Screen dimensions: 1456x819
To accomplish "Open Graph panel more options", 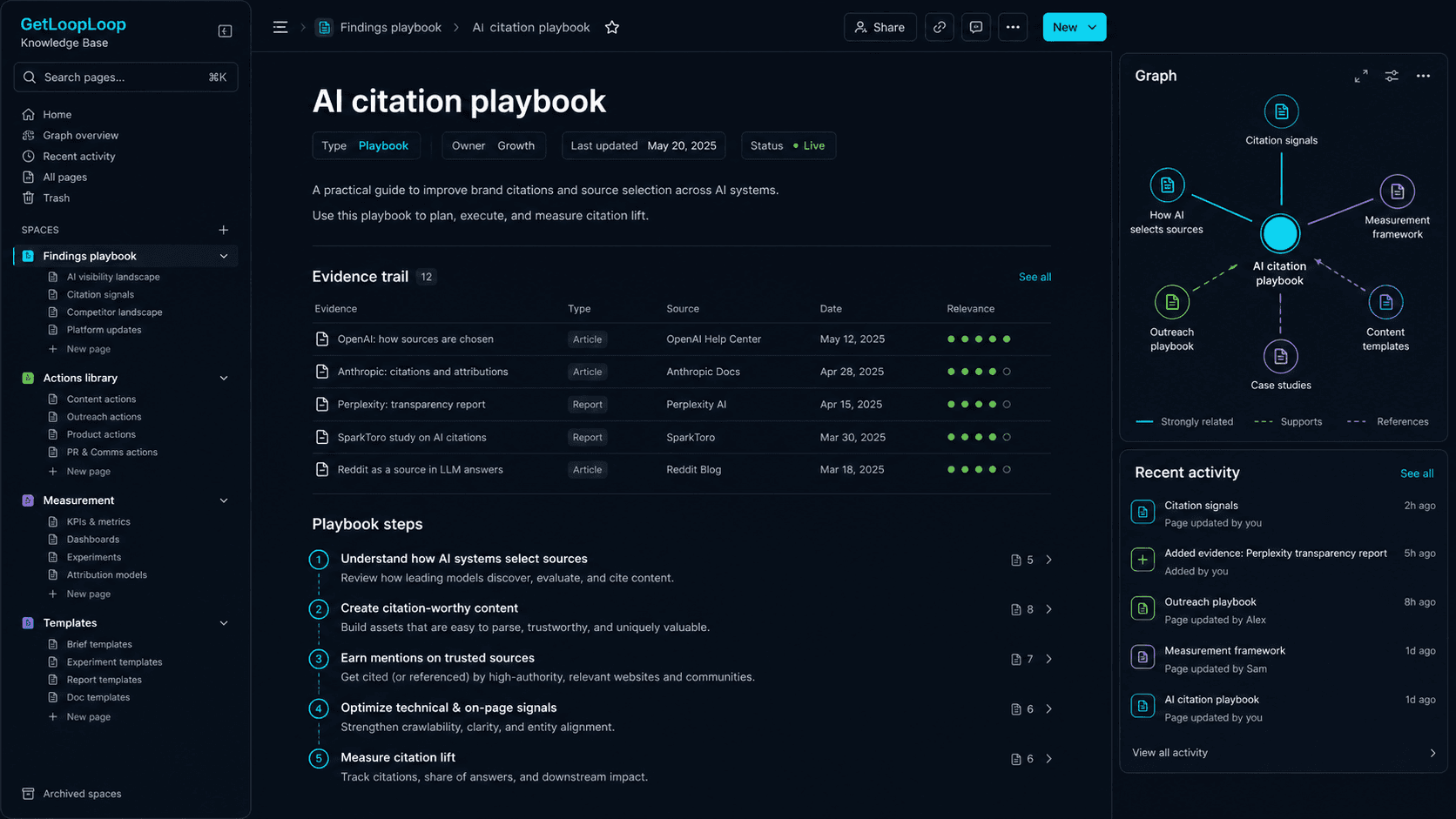I will pyautogui.click(x=1424, y=76).
